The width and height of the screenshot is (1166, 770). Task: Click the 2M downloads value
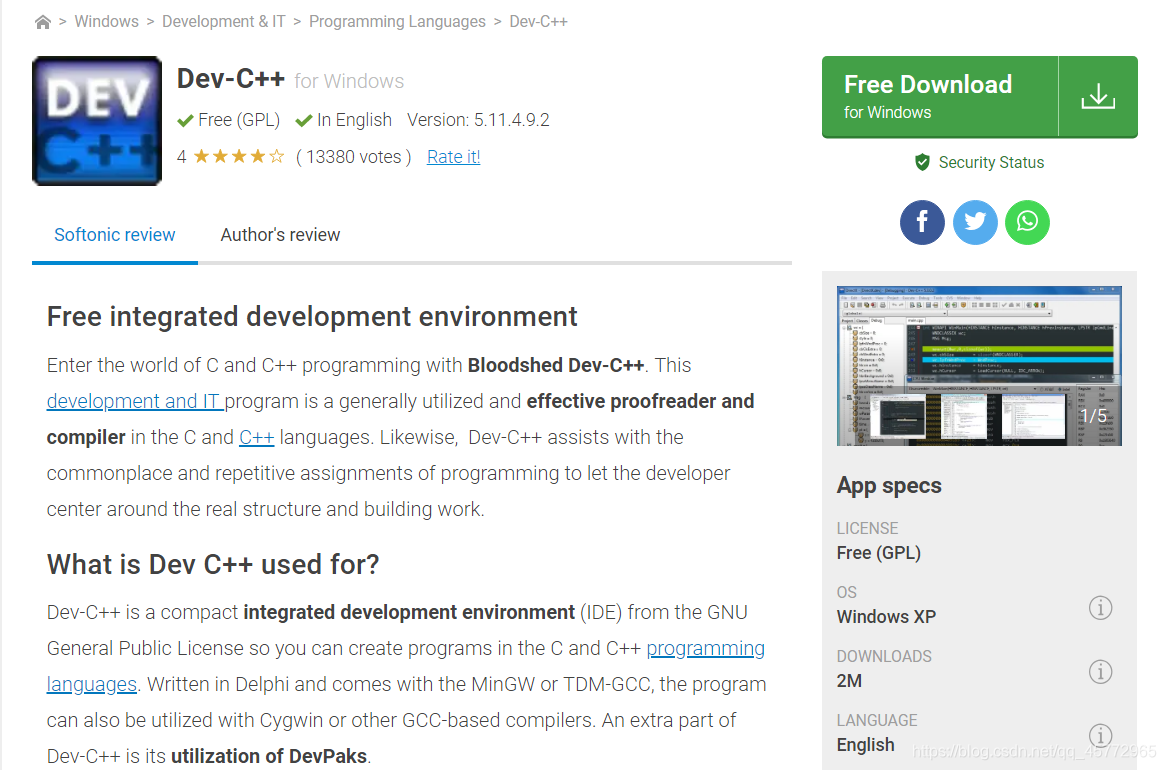pos(849,681)
